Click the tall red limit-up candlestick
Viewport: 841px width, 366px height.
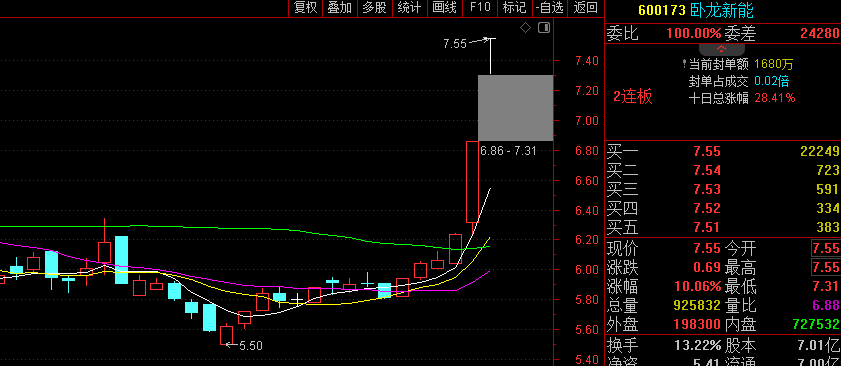[x=472, y=181]
